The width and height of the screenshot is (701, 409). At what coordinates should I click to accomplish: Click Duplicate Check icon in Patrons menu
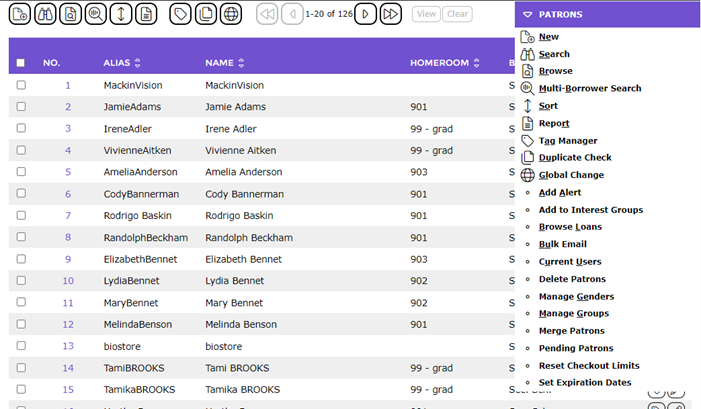click(528, 157)
